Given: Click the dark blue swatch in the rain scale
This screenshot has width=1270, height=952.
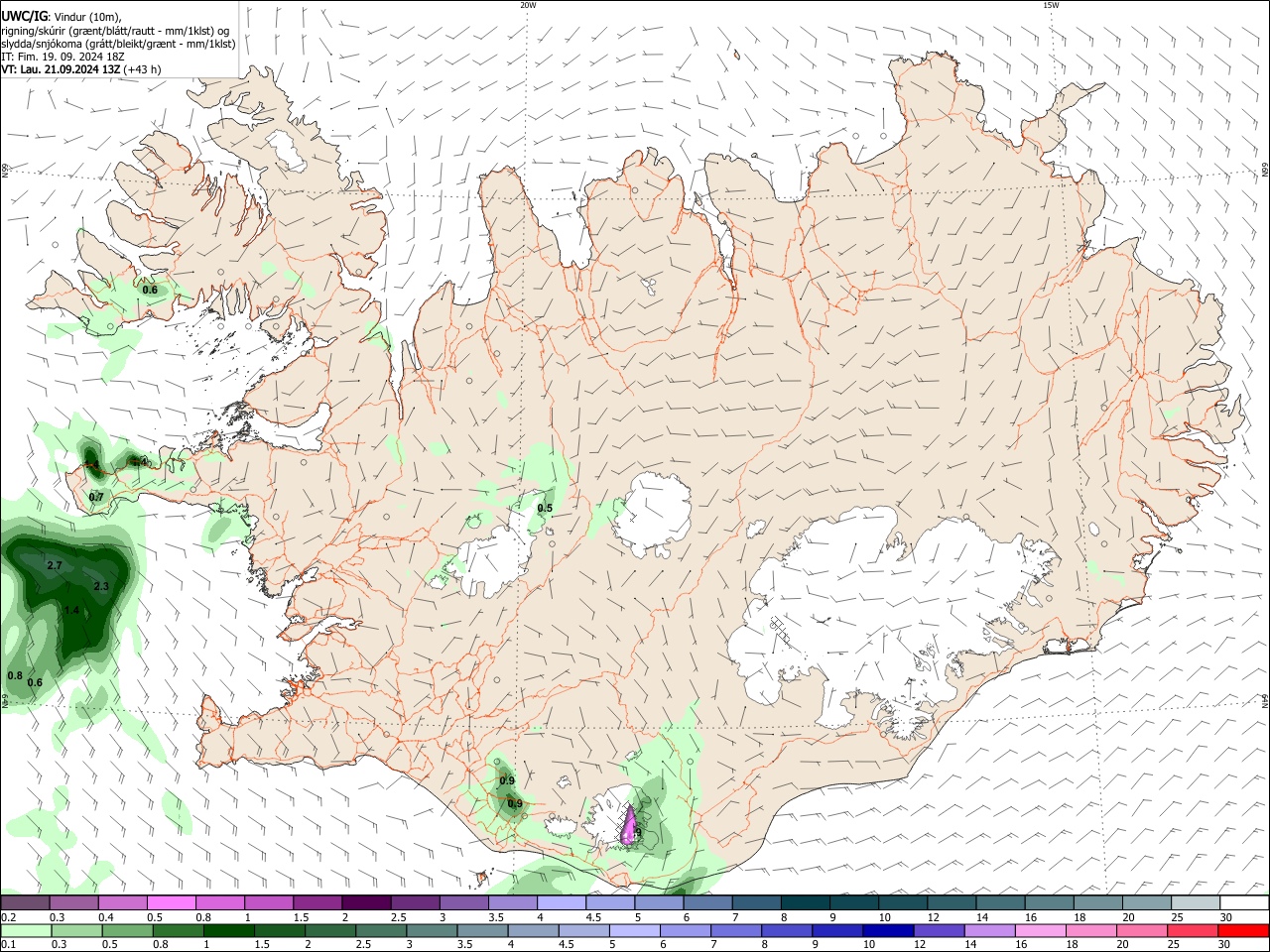Looking at the screenshot, I should coord(887,931).
